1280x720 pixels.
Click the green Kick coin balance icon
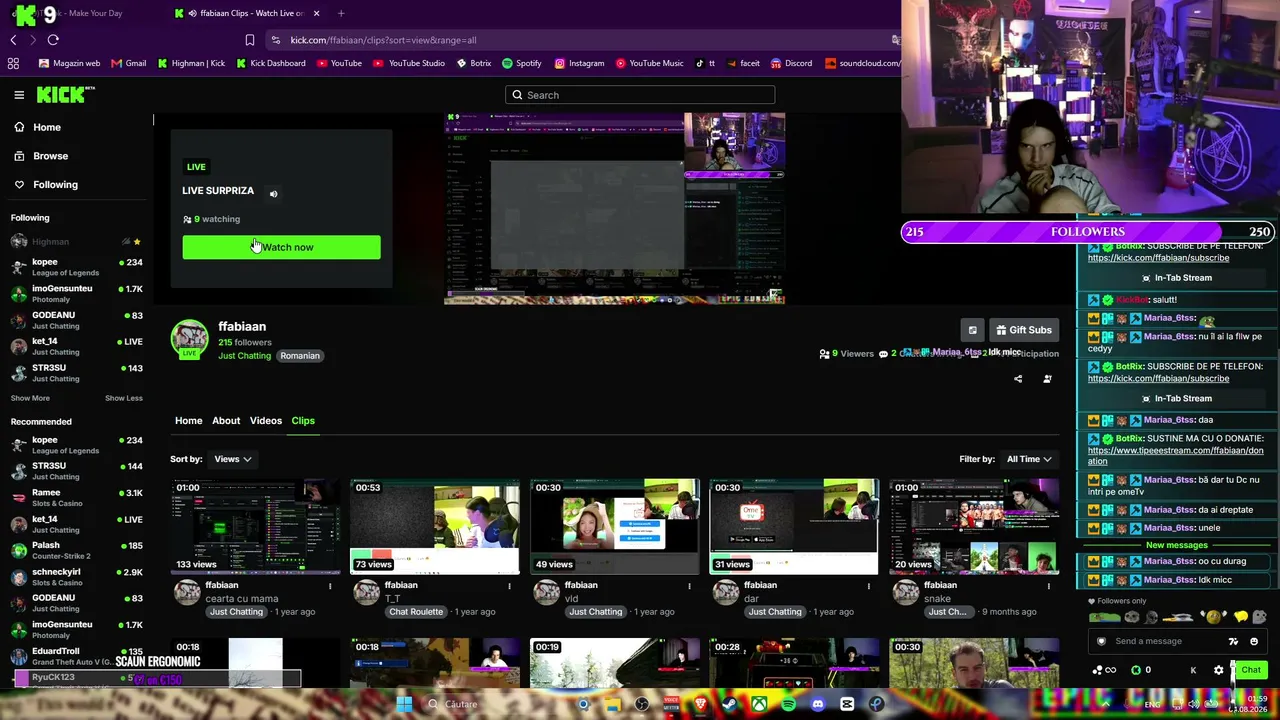point(1136,670)
